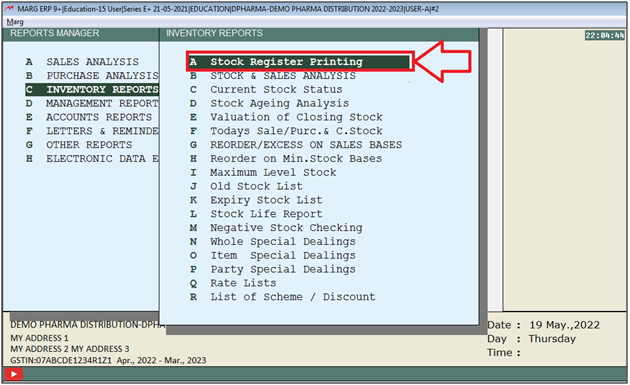Select ACCOUNTS REPORTS entry

[x=99, y=117]
